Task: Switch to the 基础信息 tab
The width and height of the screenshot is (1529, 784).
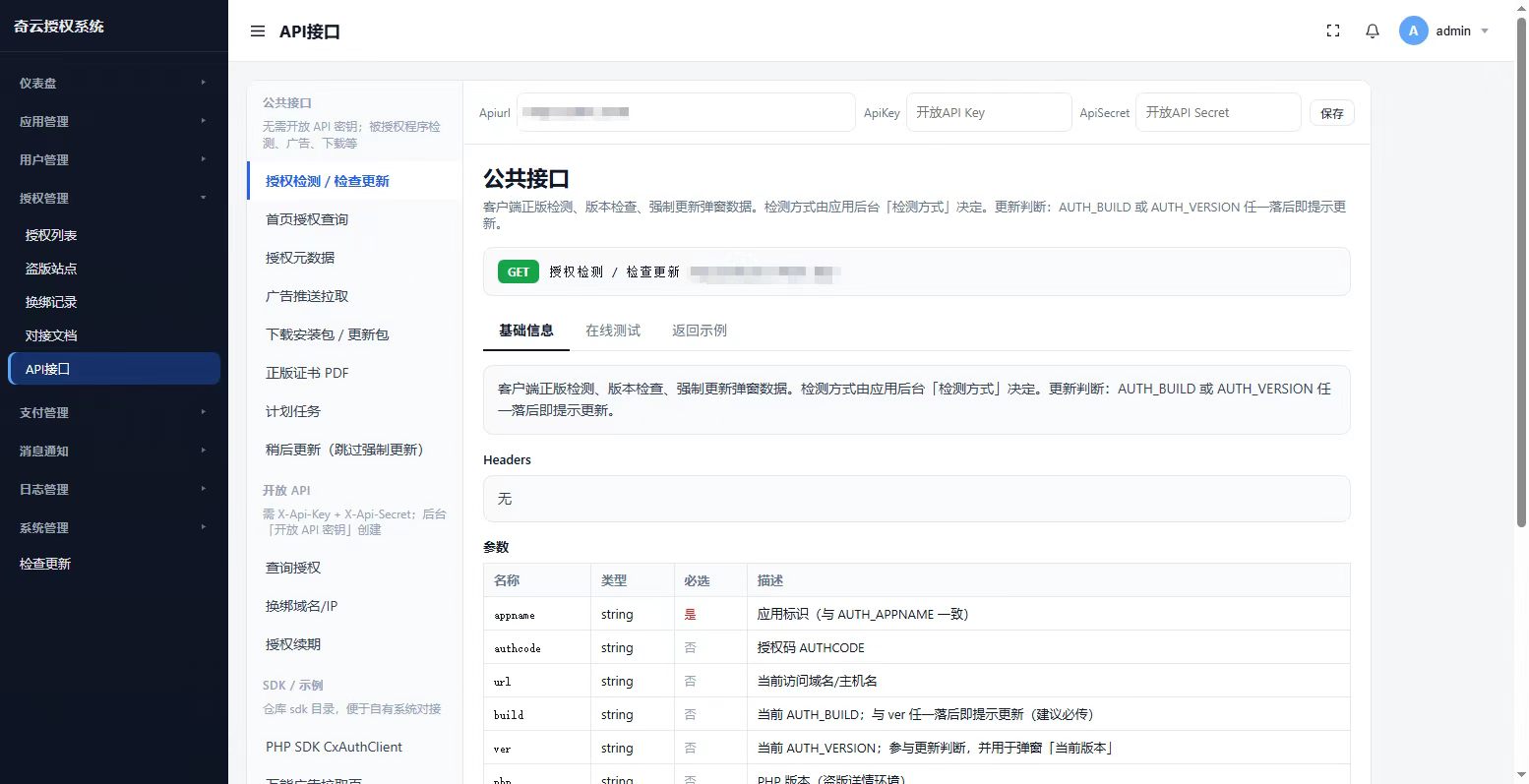Action: tap(526, 331)
